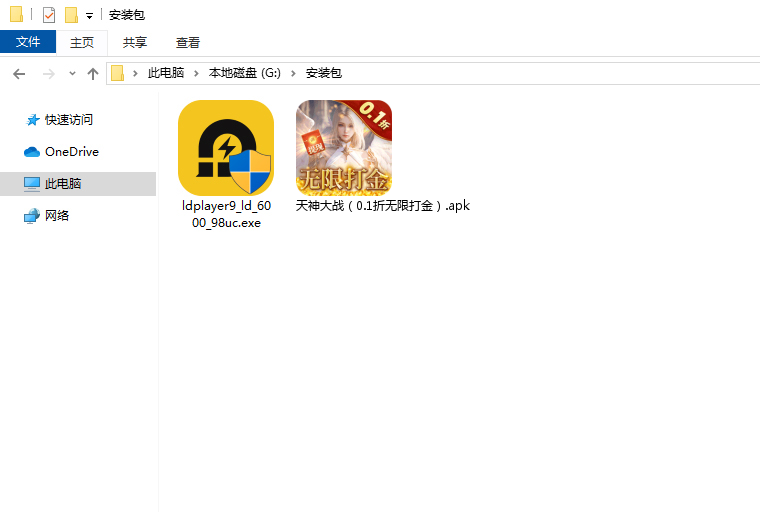This screenshot has width=760, height=512.
Task: Click the new folder icon in the quick access toolbar
Action: pyautogui.click(x=71, y=15)
